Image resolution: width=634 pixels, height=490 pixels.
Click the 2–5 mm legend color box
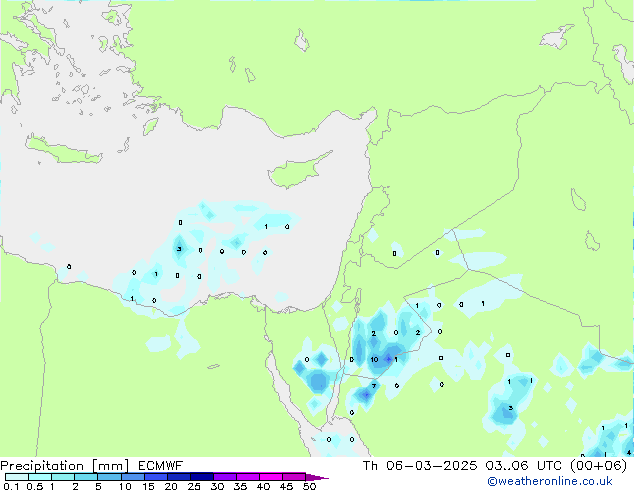(x=86, y=477)
